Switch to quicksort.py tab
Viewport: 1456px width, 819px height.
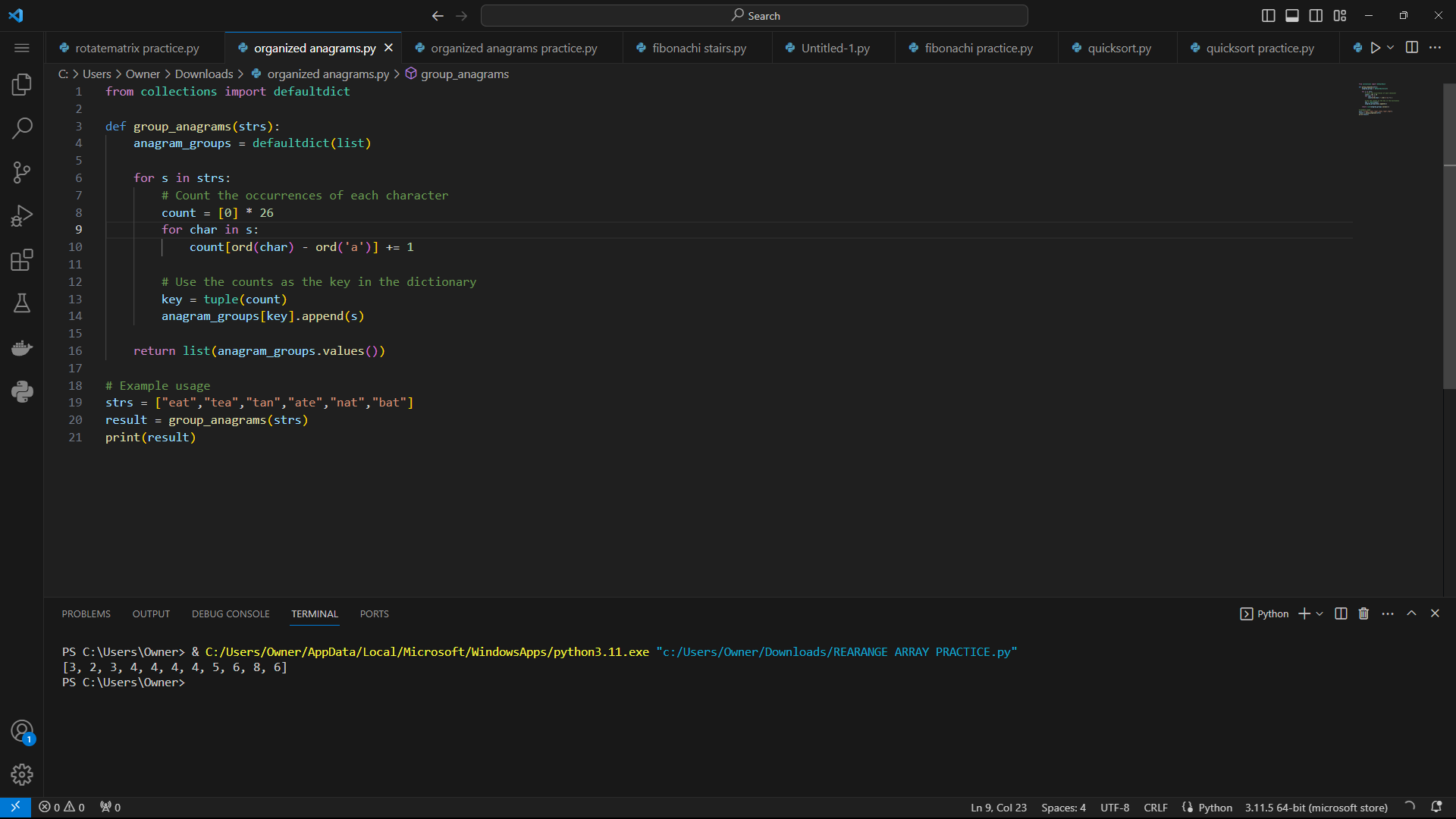(x=1119, y=48)
